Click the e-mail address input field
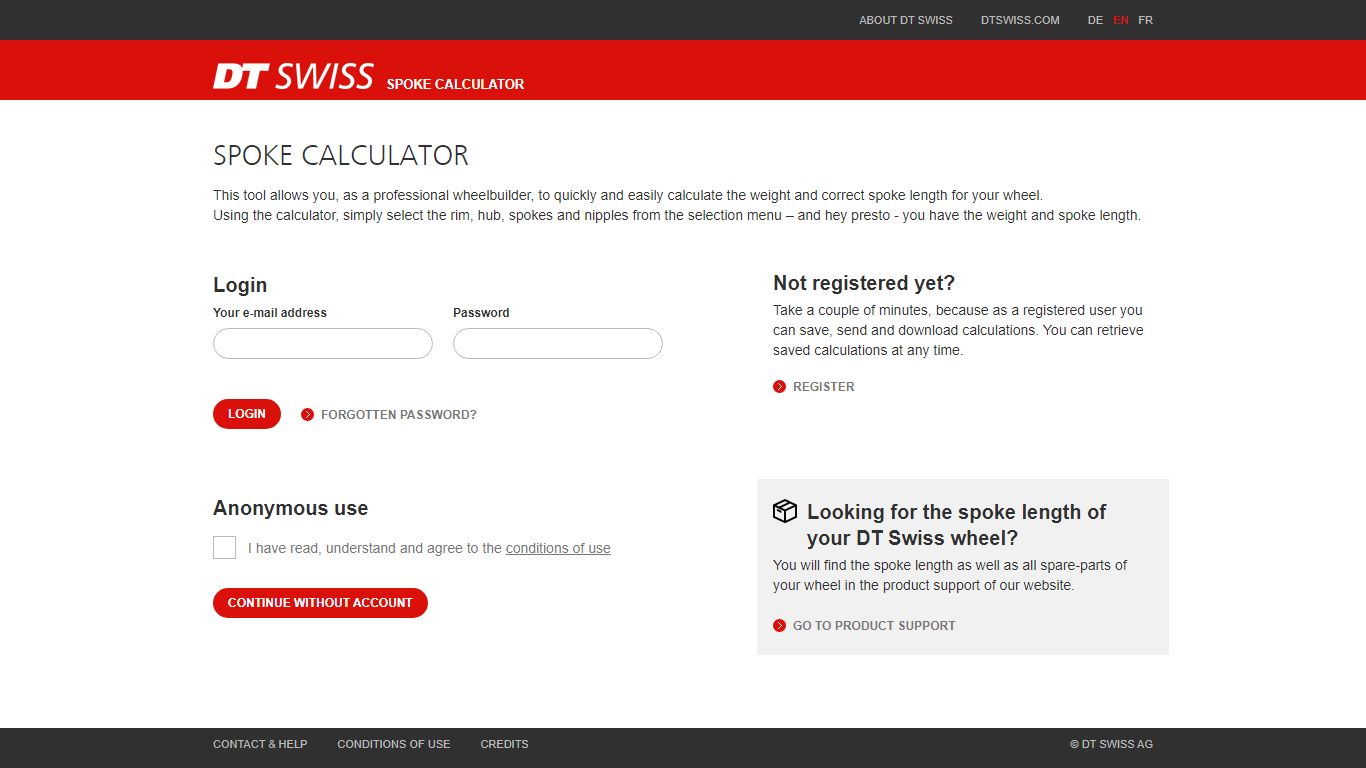This screenshot has width=1366, height=768. [x=323, y=344]
